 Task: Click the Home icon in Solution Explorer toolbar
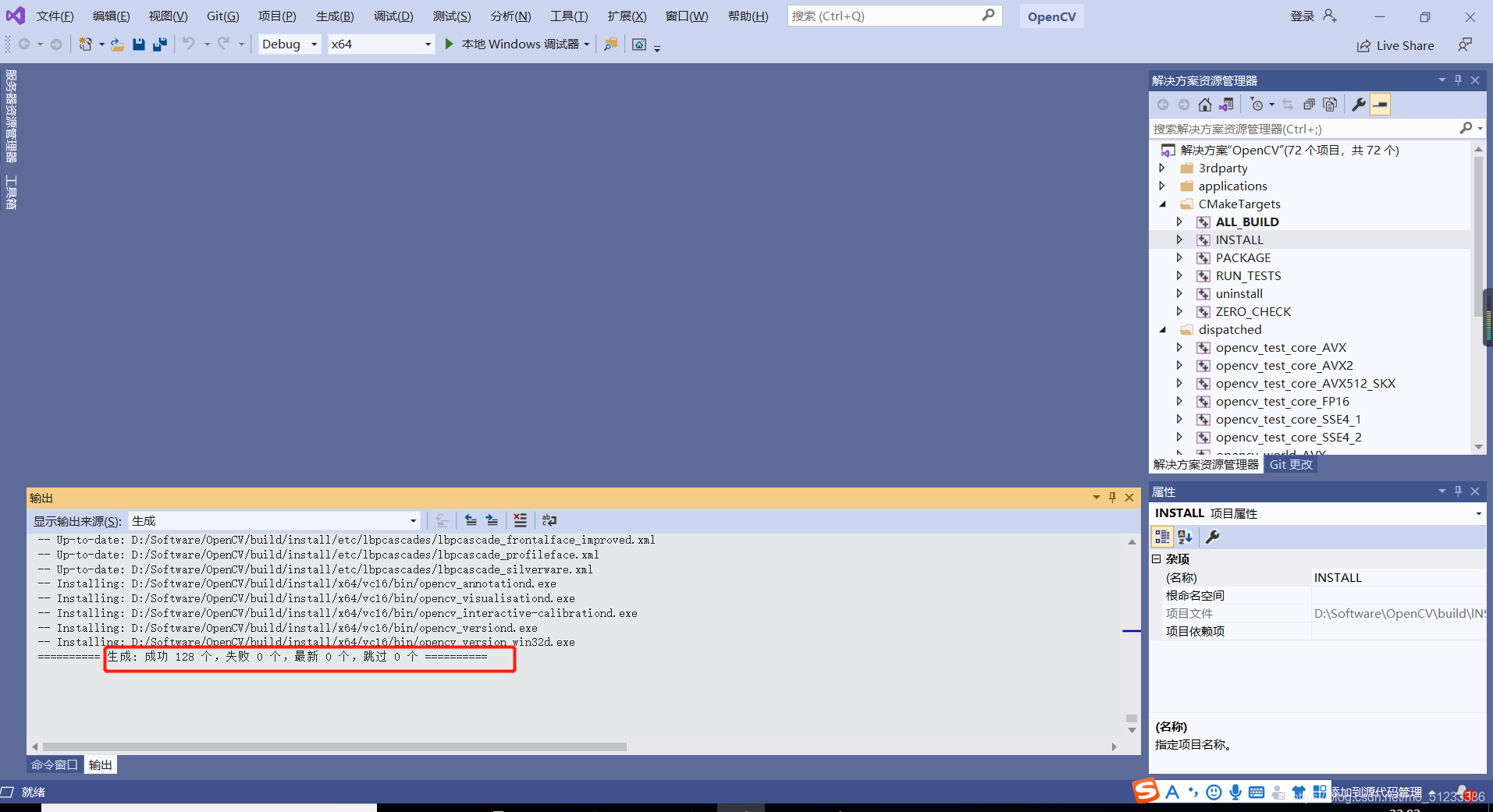click(1205, 105)
